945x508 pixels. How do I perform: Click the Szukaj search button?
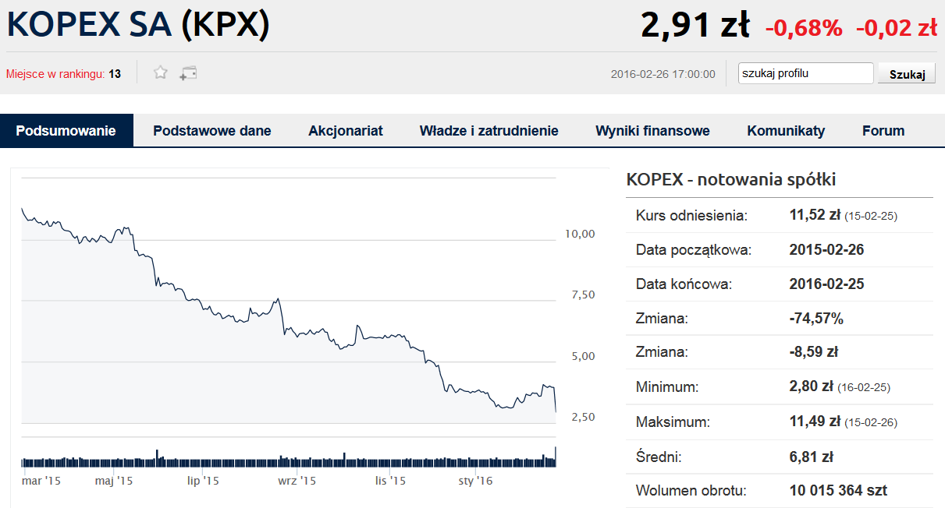907,74
